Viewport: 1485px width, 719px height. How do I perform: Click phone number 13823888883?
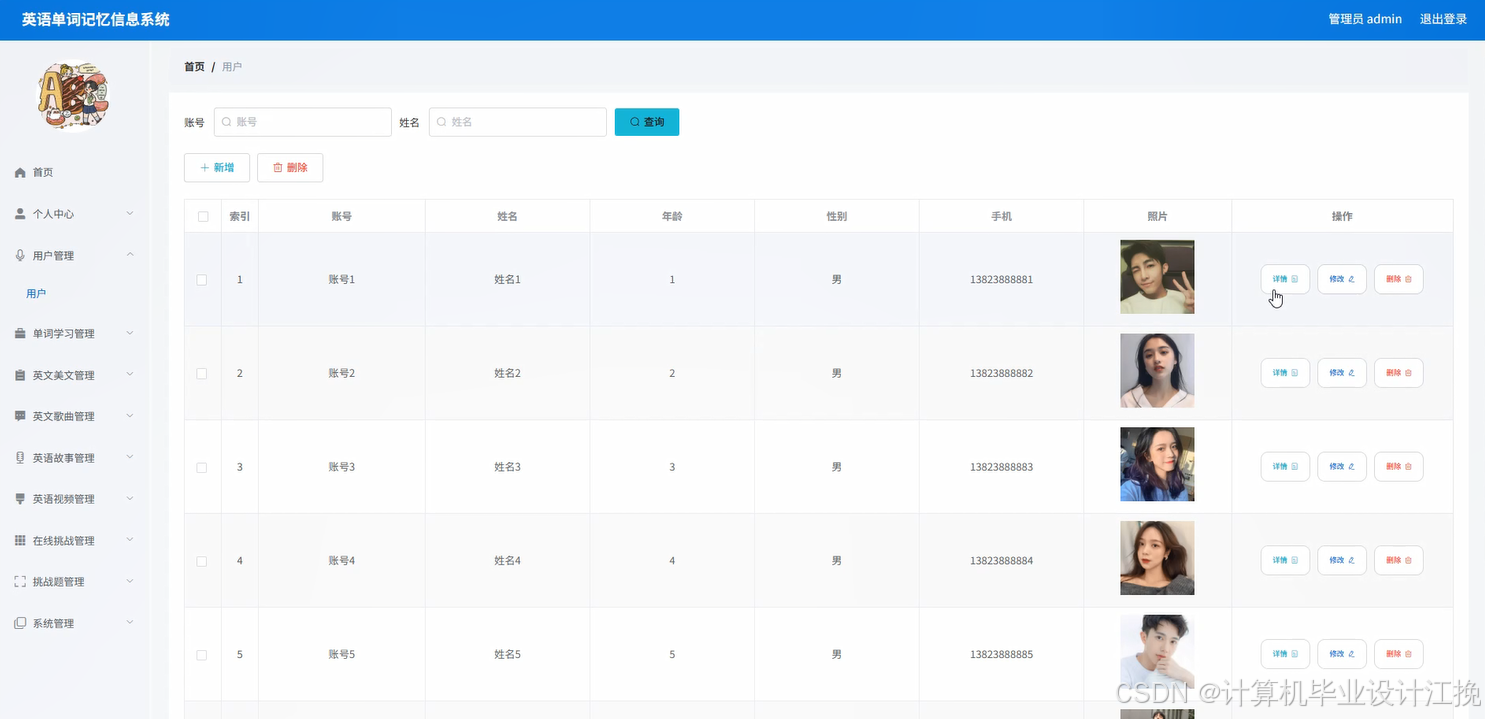[x=1001, y=467]
